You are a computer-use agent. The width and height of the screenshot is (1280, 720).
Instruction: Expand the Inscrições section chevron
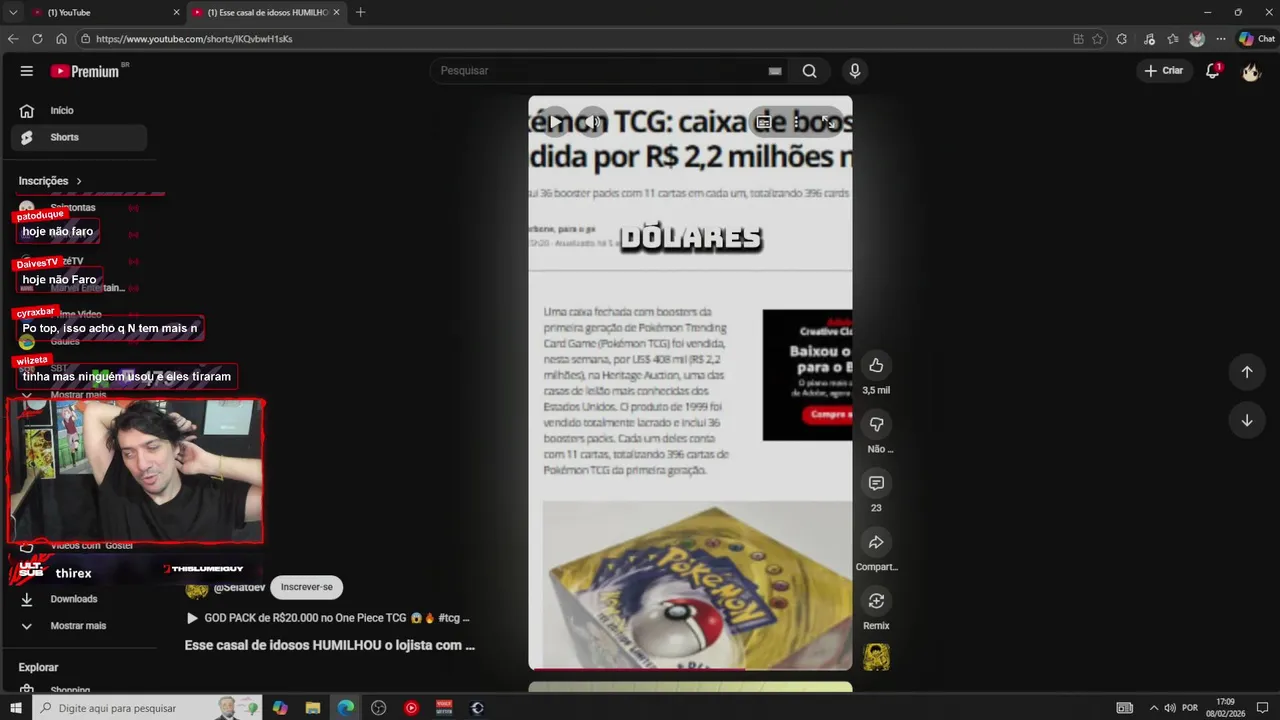79,181
